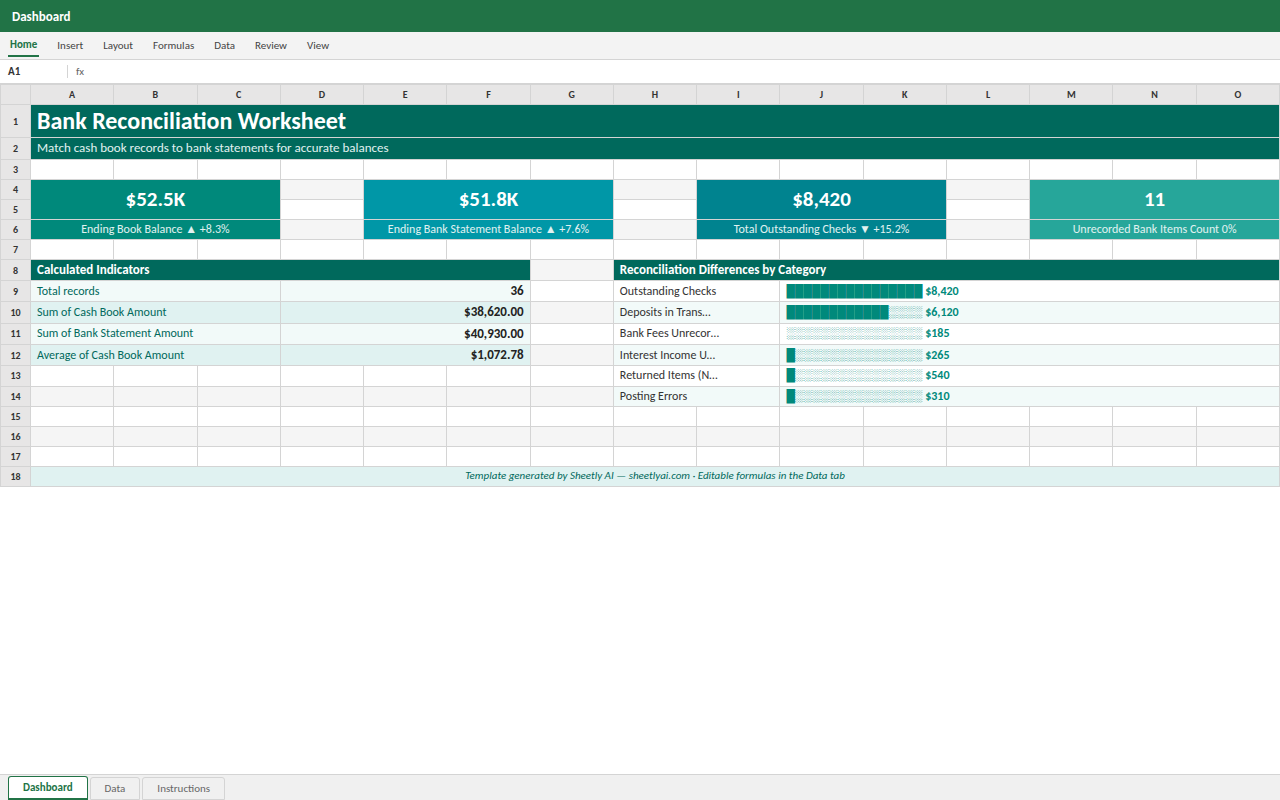Click the $265 bar value

click(x=938, y=355)
